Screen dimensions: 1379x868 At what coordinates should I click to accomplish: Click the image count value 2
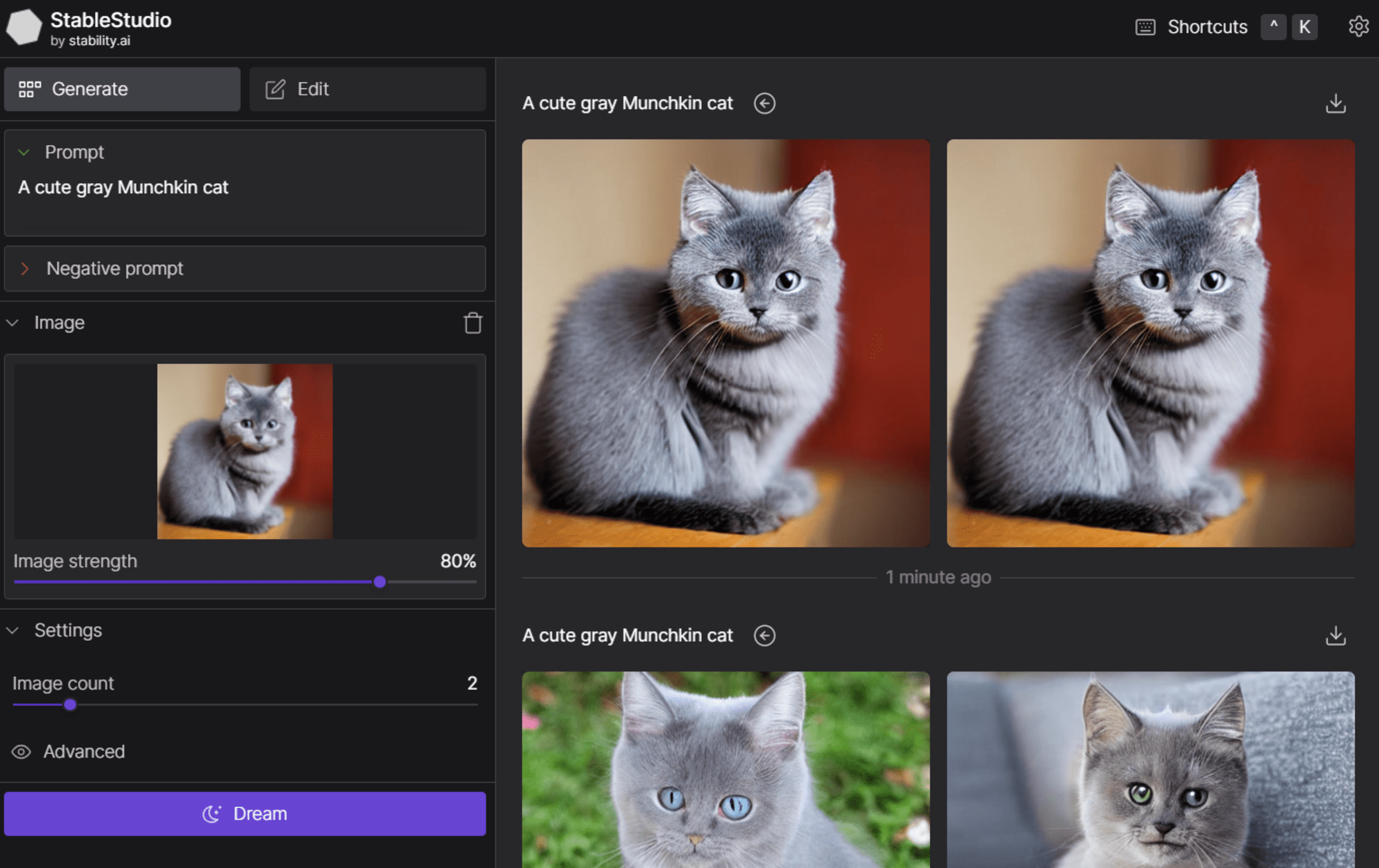[472, 683]
